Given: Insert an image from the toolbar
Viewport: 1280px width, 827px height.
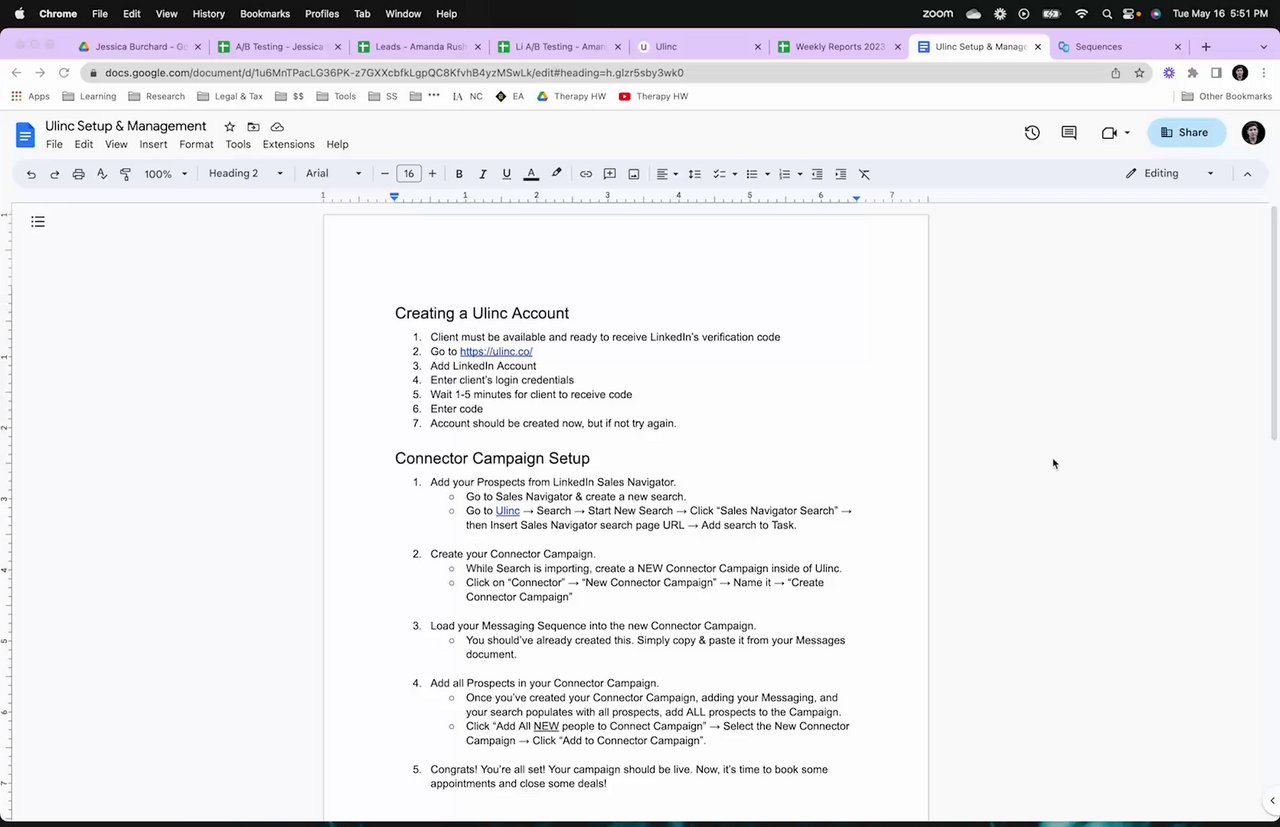Looking at the screenshot, I should tap(633, 174).
